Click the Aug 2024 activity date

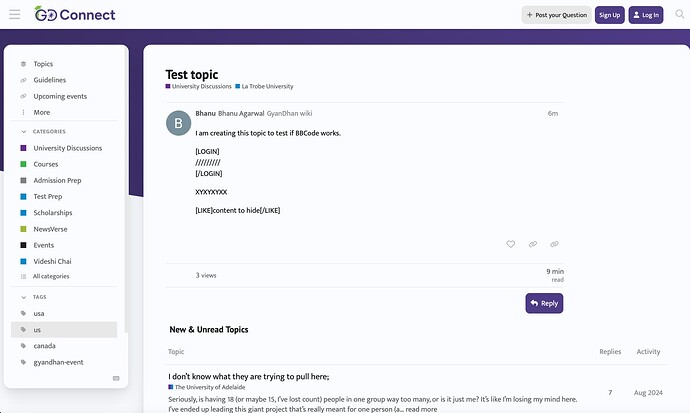pos(648,392)
